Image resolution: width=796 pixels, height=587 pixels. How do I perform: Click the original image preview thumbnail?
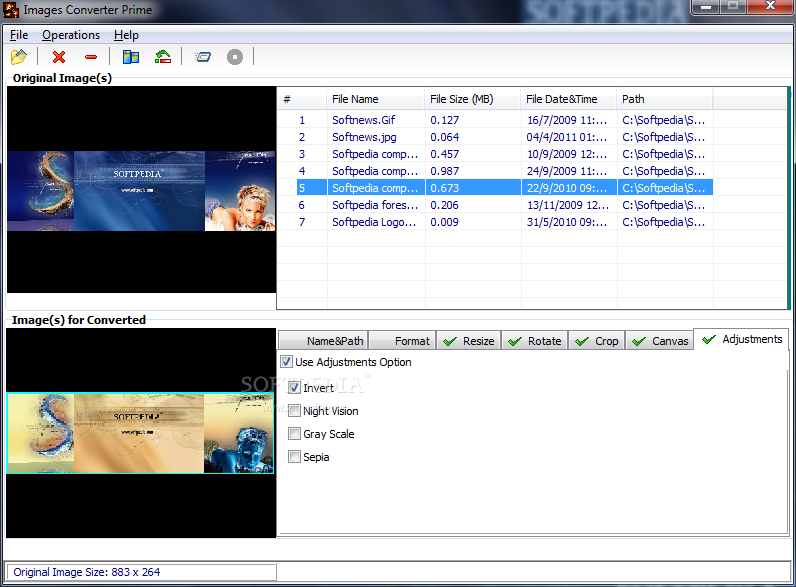[x=141, y=191]
